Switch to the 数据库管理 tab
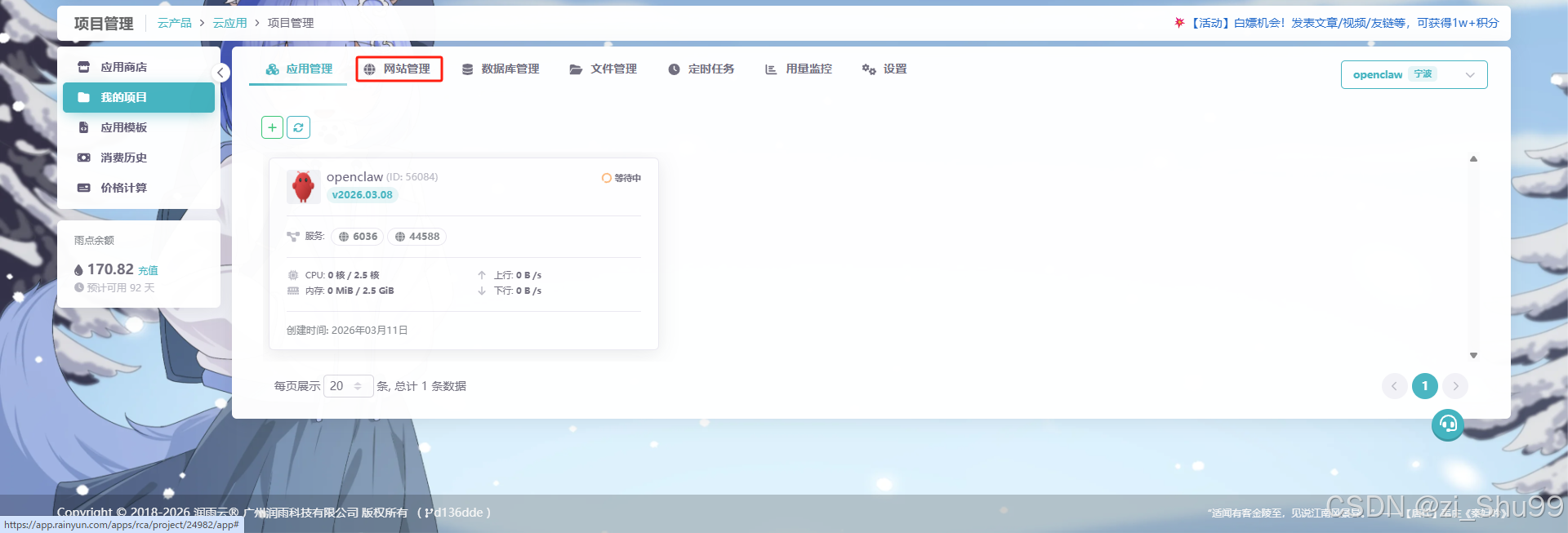The height and width of the screenshot is (533, 1568). coord(501,69)
